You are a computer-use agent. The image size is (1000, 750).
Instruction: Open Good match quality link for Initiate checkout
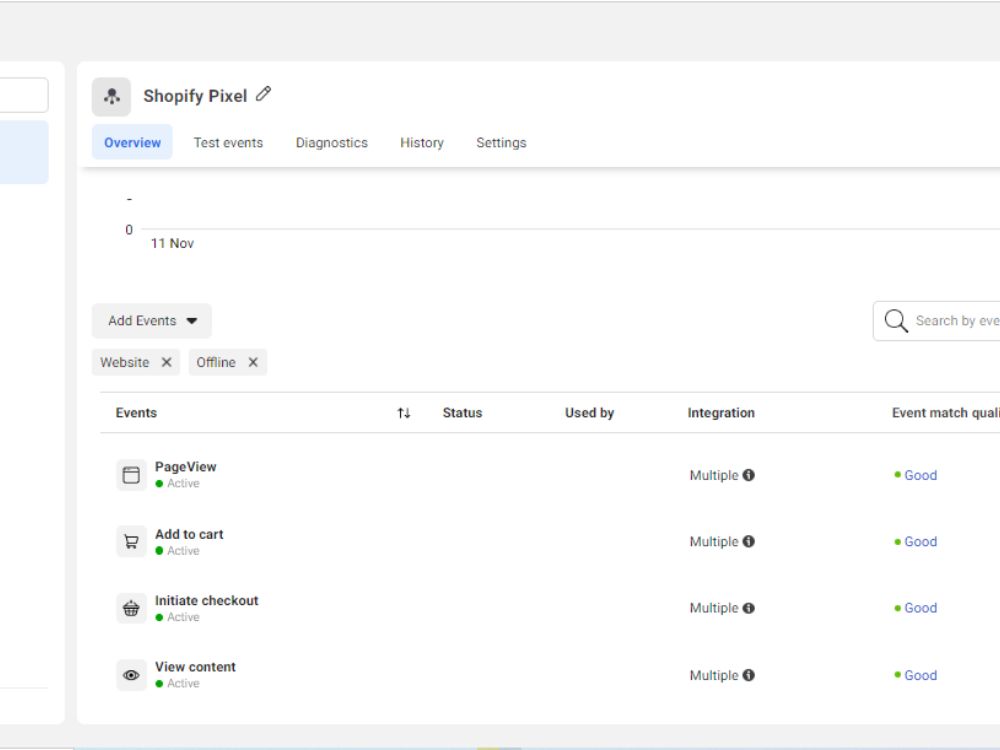[x=920, y=608]
